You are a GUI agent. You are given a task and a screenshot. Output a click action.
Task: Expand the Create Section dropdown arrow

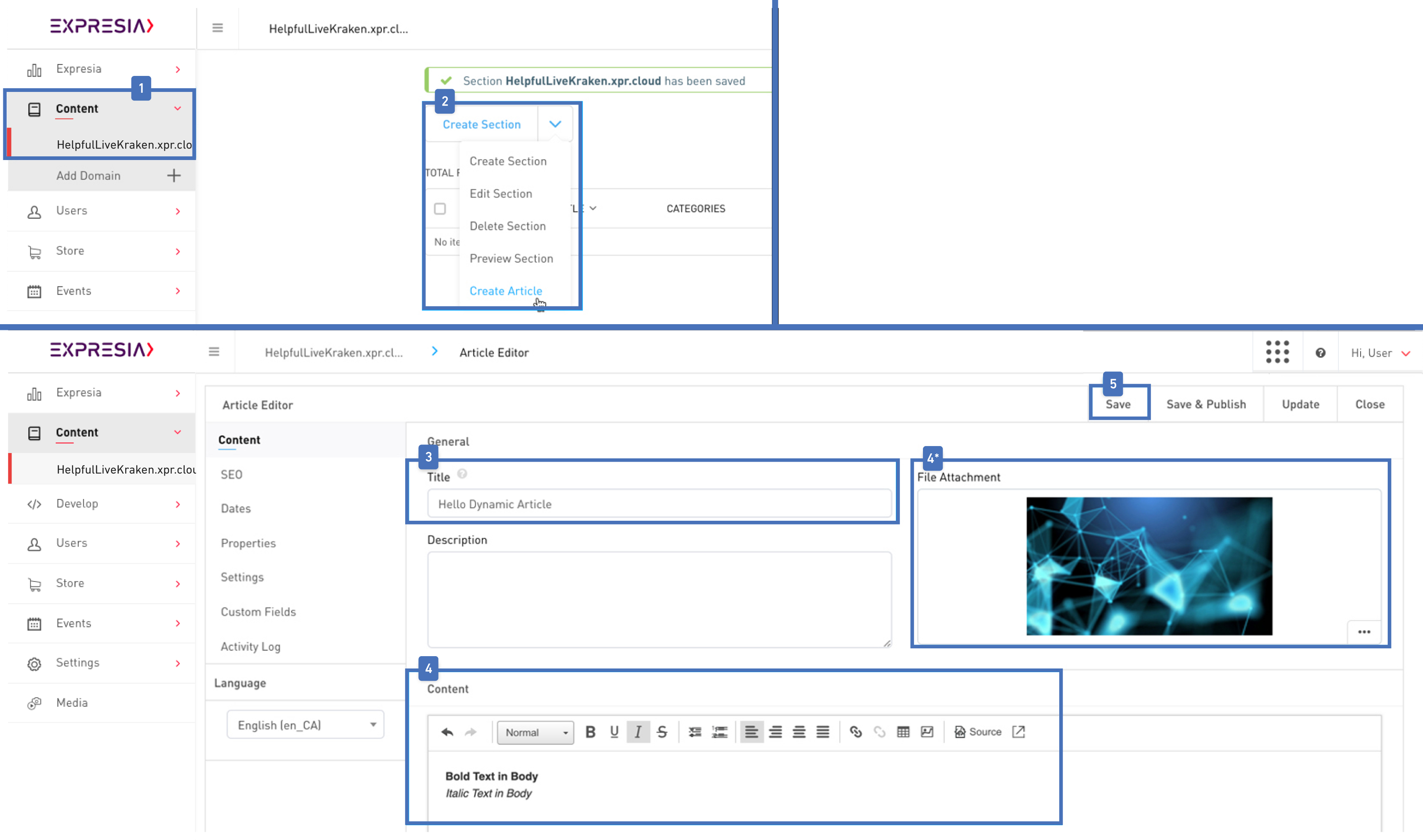555,124
